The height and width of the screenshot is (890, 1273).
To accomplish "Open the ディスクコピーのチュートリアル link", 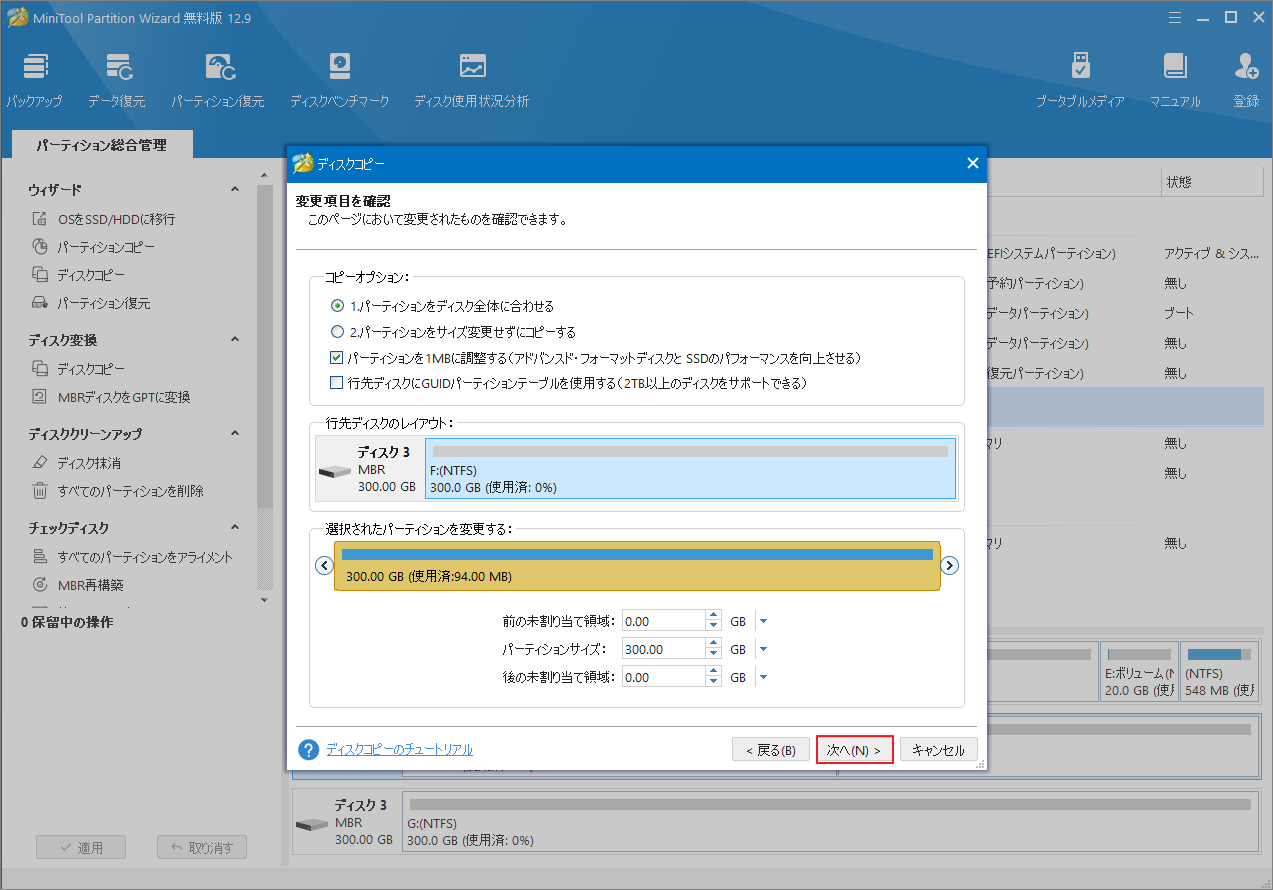I will tap(400, 750).
